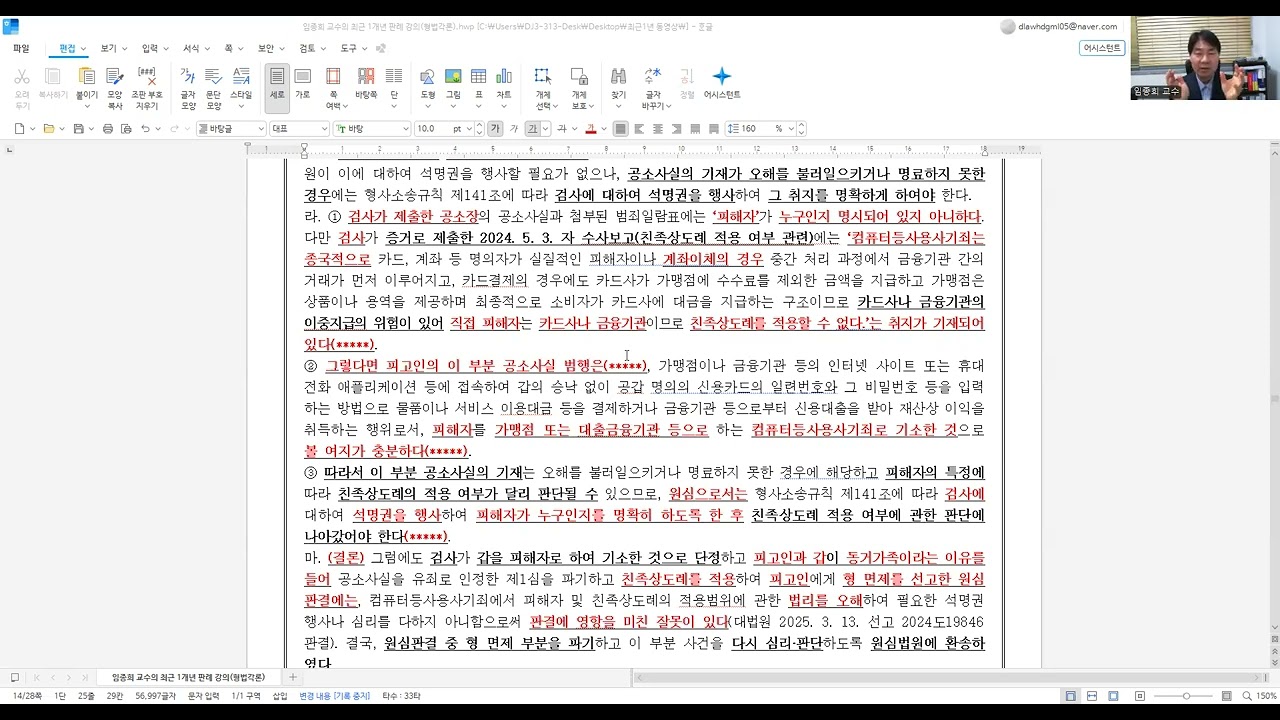Open the 10.0 pt font size dropdown
This screenshot has width=1280, height=720.
(469, 129)
